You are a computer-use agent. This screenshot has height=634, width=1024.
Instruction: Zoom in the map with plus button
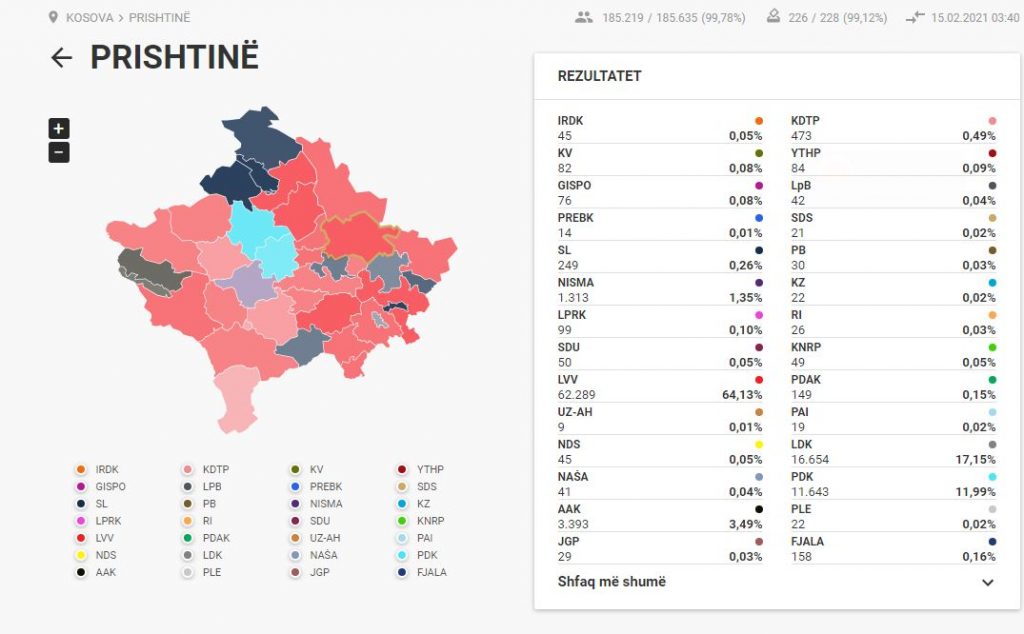click(59, 129)
